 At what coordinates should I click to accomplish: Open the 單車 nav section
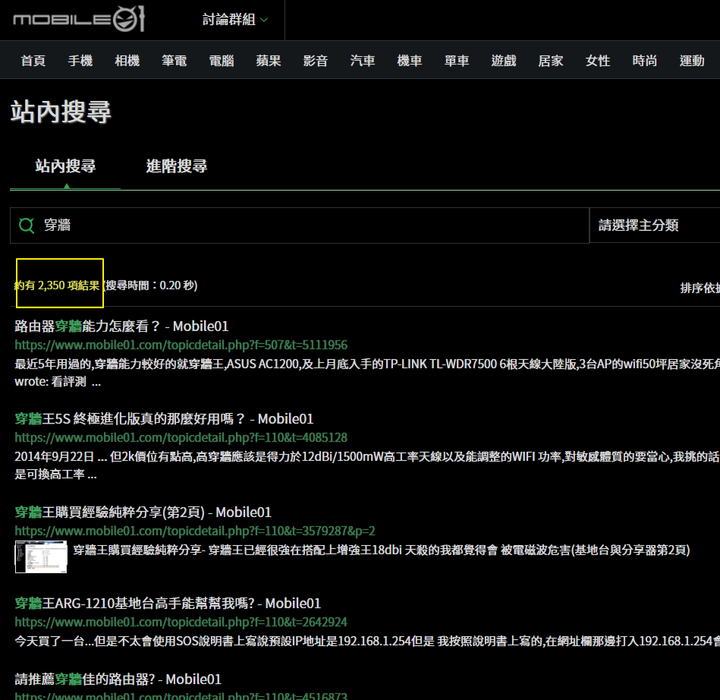(457, 60)
